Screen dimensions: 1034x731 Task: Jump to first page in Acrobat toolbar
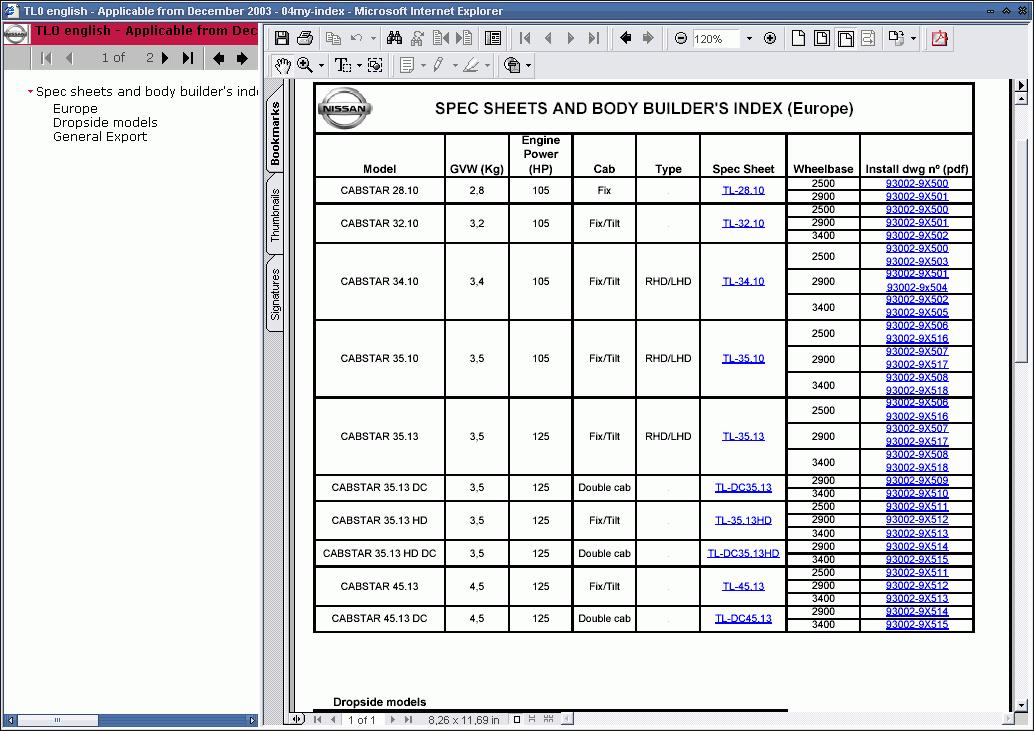pos(525,38)
